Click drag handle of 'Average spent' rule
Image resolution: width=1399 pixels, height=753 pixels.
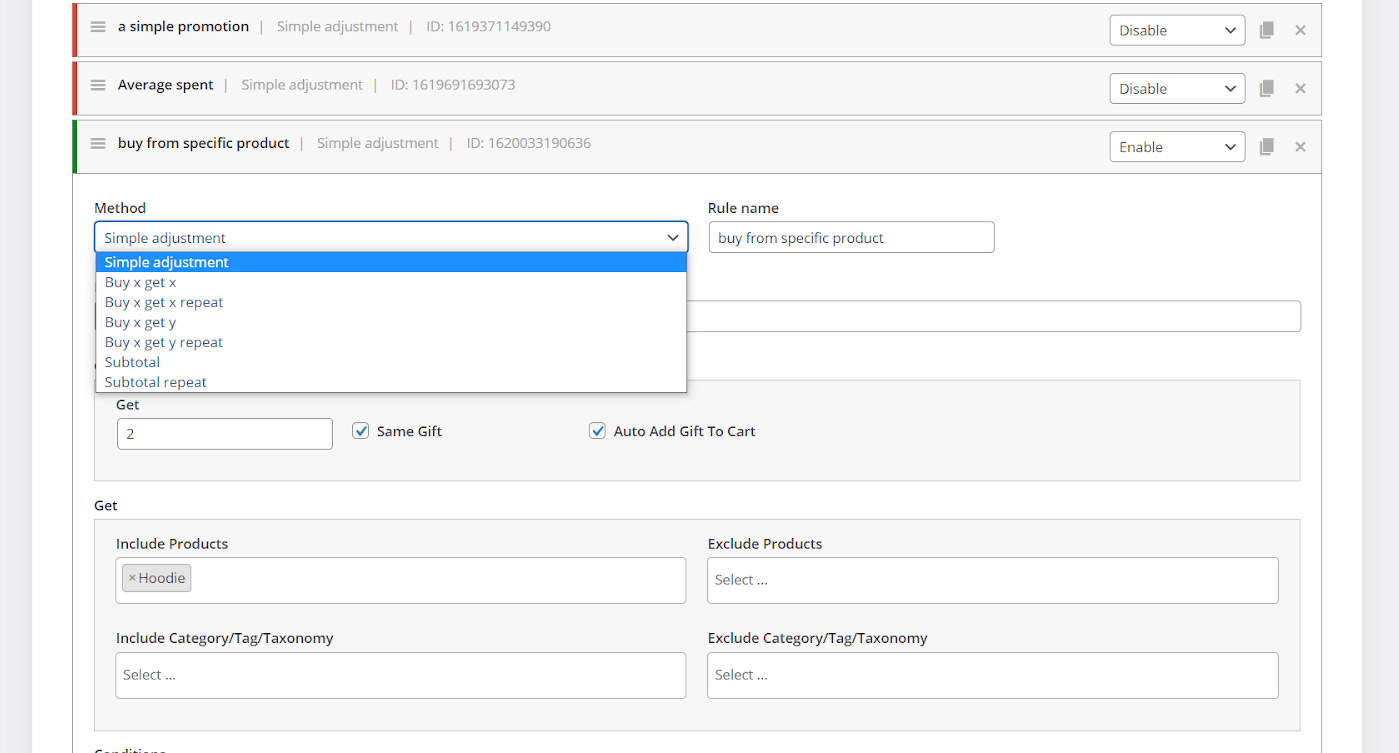pyautogui.click(x=98, y=85)
